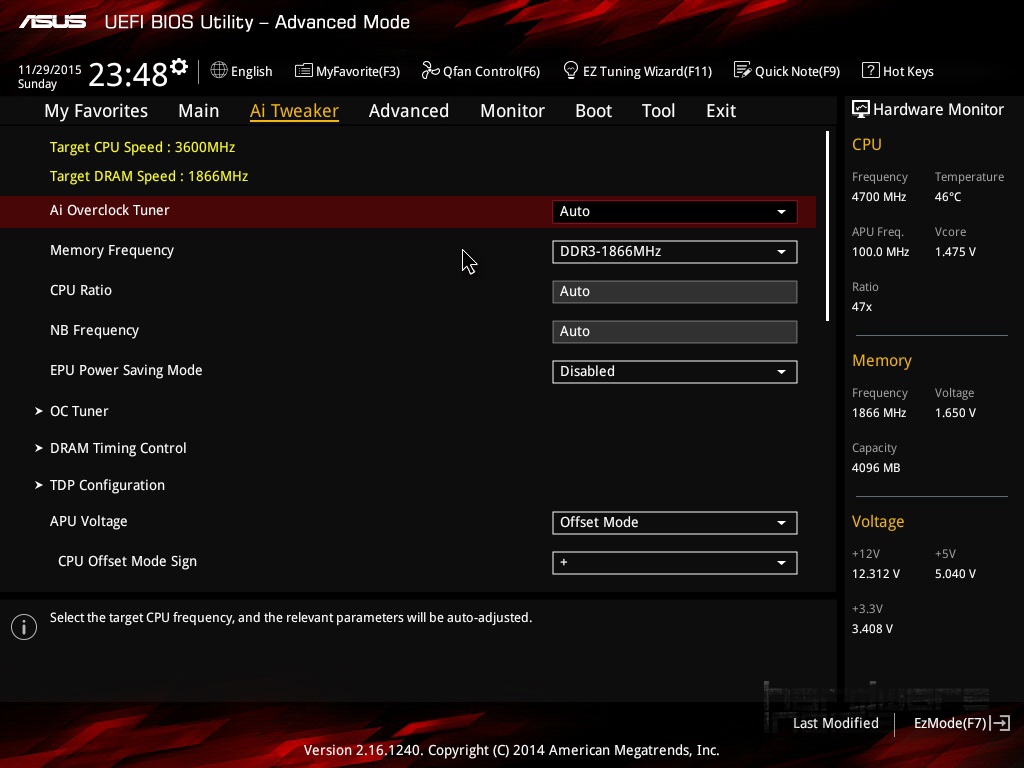Image resolution: width=1024 pixels, height=768 pixels.
Task: Click the date 11/29/2015
Action: point(50,69)
